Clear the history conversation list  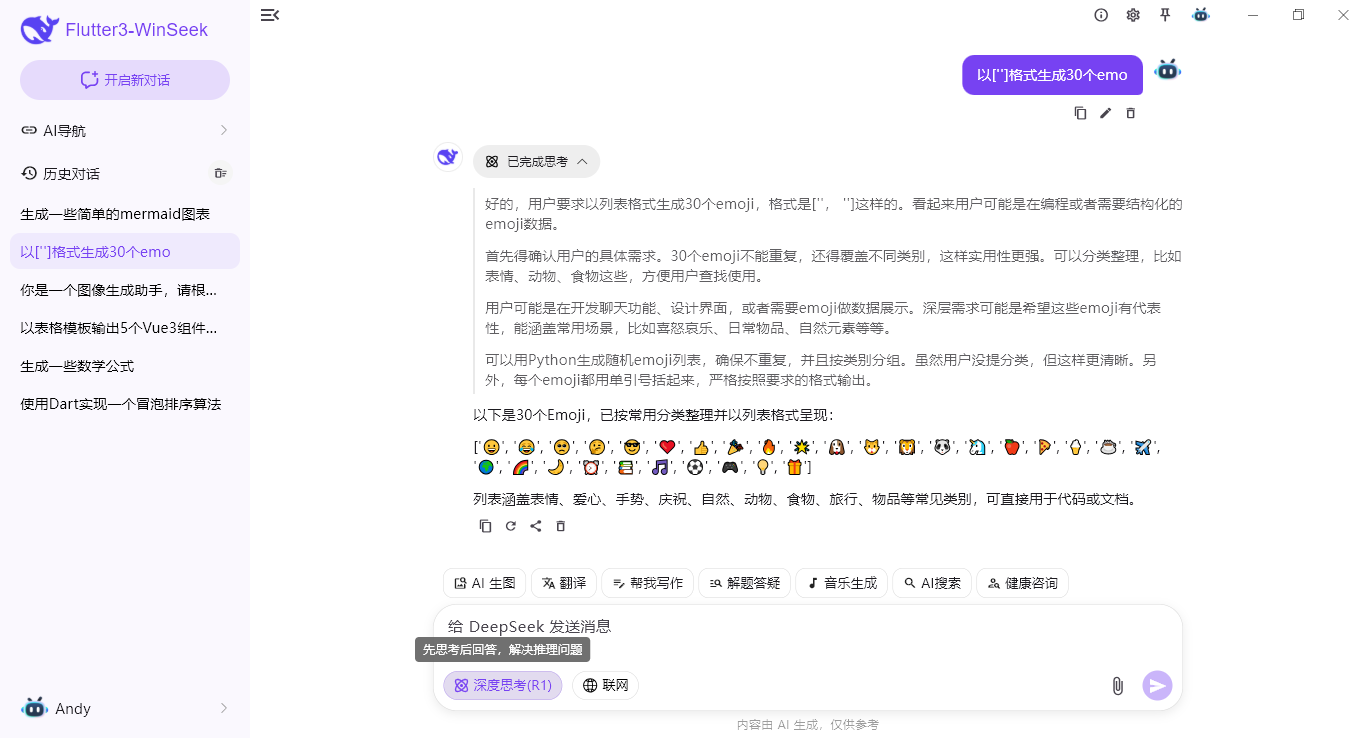[x=220, y=172]
